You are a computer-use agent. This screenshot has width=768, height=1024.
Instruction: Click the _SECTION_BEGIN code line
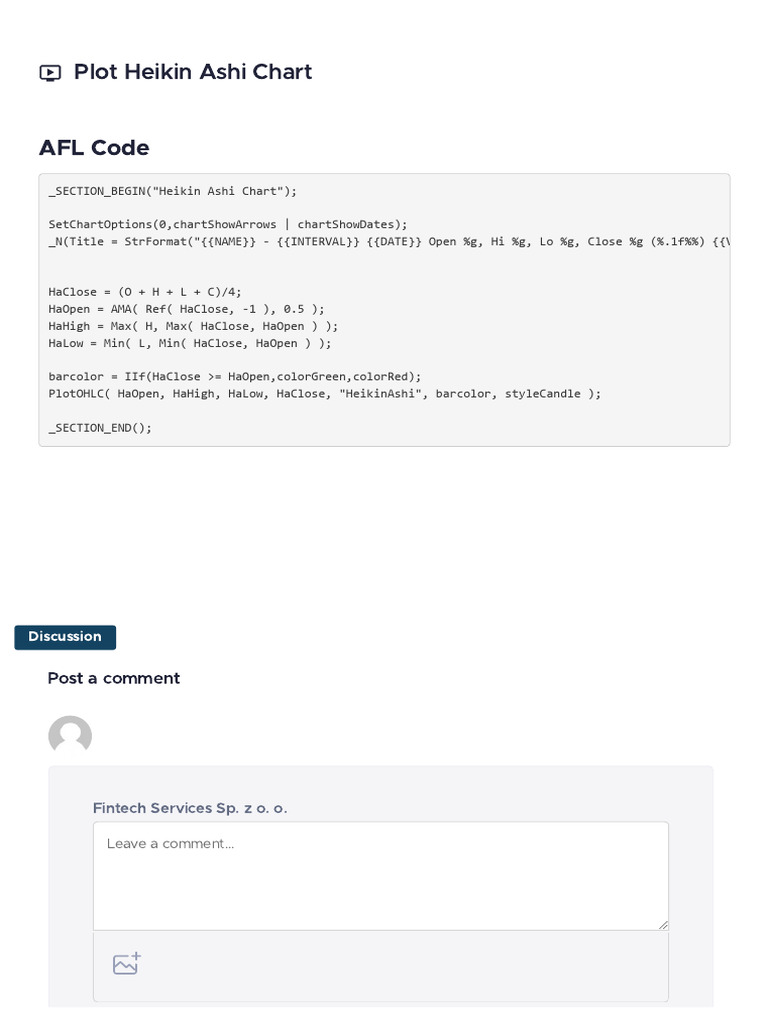pyautogui.click(x=172, y=191)
